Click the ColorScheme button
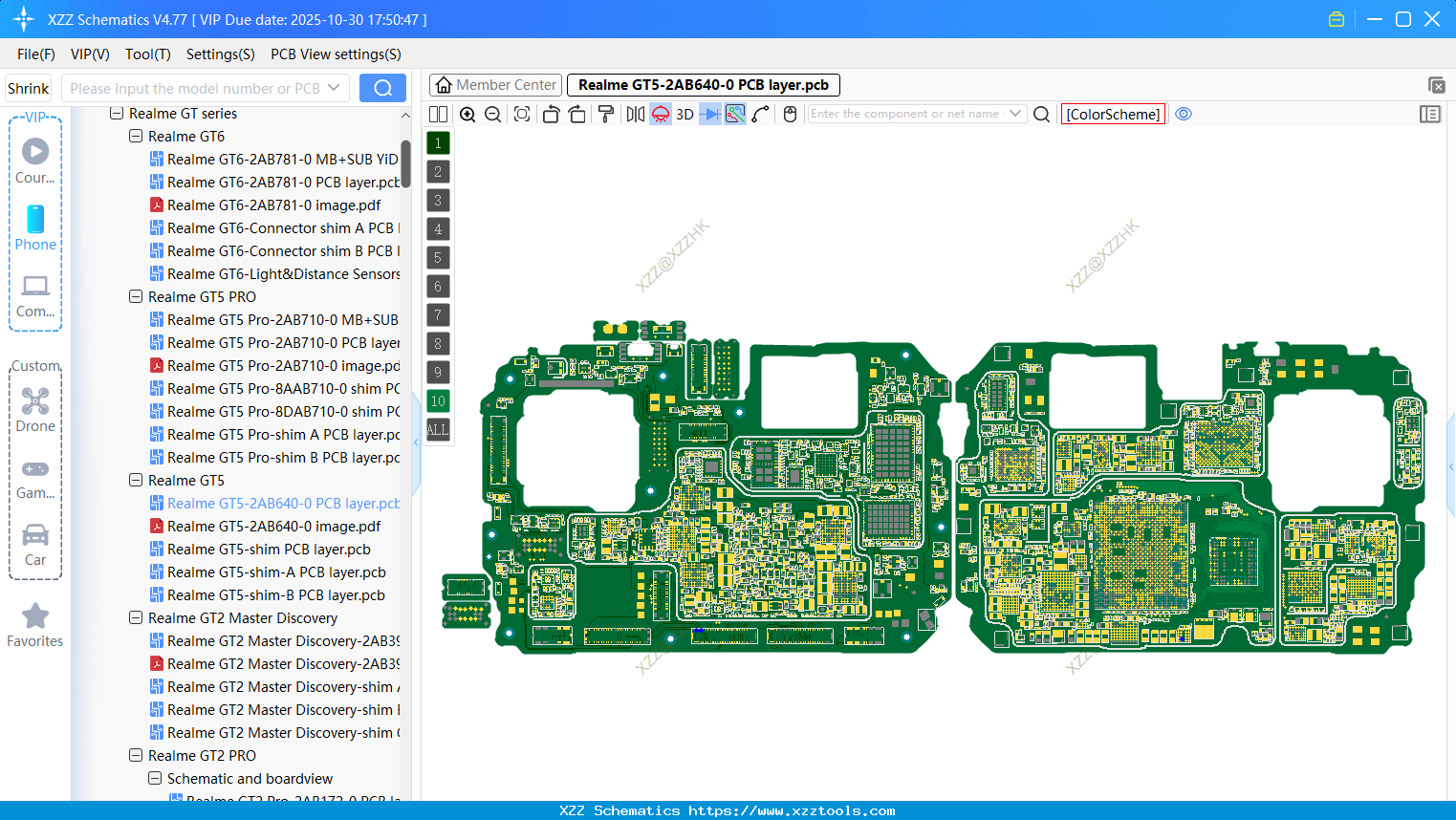The image size is (1456, 820). click(1113, 114)
